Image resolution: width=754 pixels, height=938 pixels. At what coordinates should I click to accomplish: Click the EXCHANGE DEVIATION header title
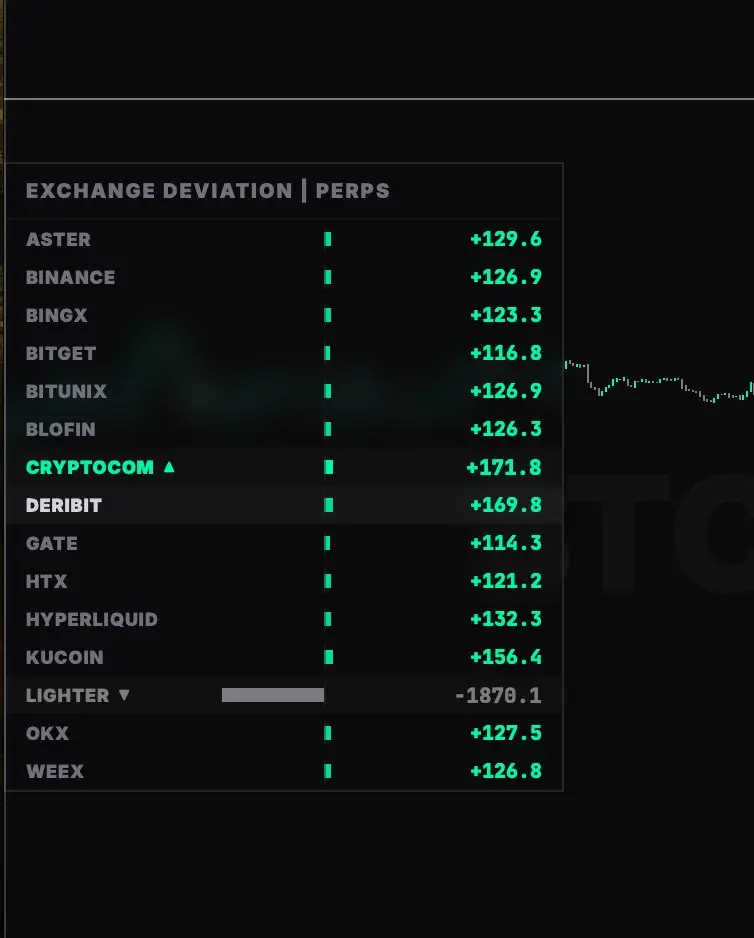pos(159,191)
